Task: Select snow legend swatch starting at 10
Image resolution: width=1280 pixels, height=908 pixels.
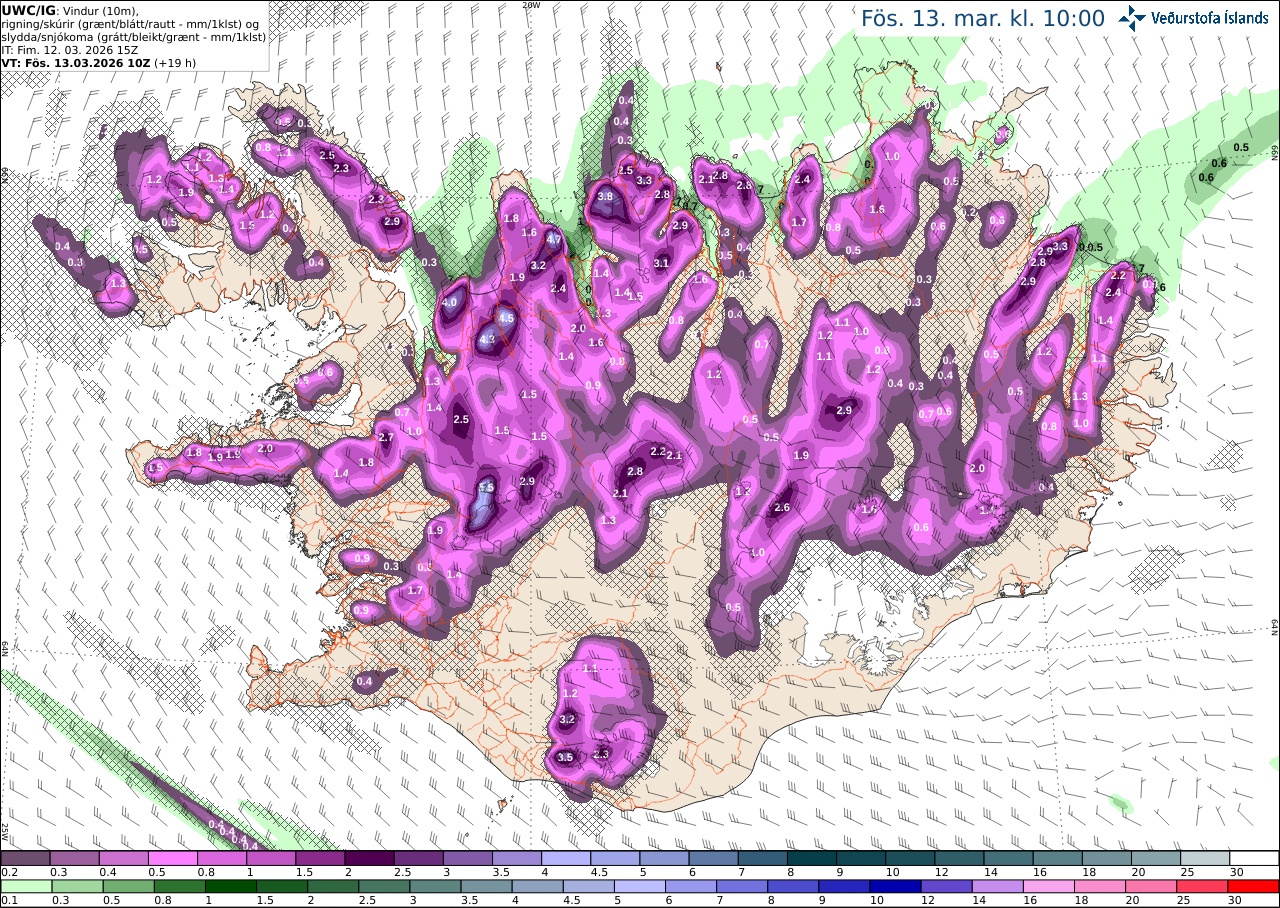Action: 909,858
